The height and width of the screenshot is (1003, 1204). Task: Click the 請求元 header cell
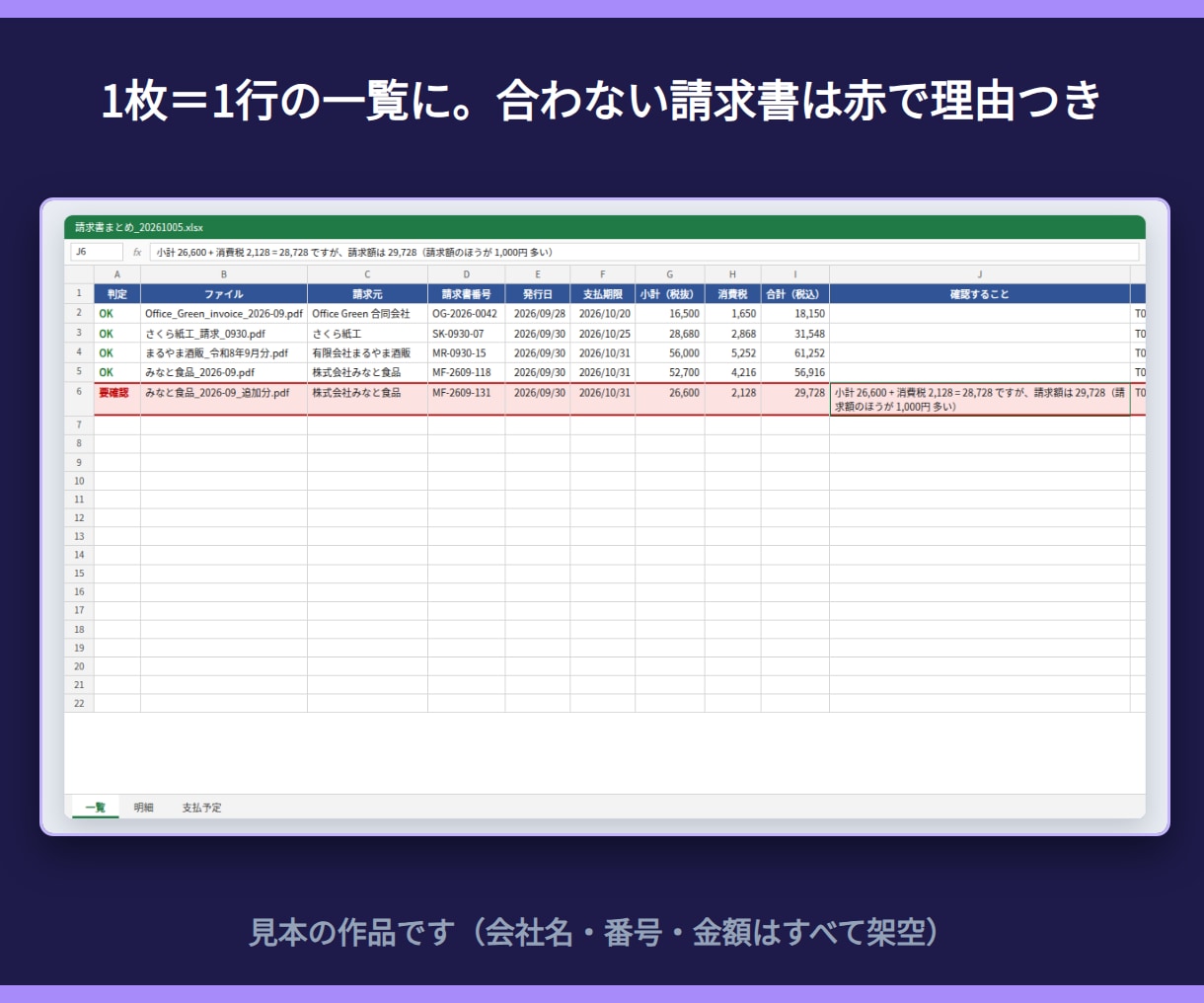point(367,294)
